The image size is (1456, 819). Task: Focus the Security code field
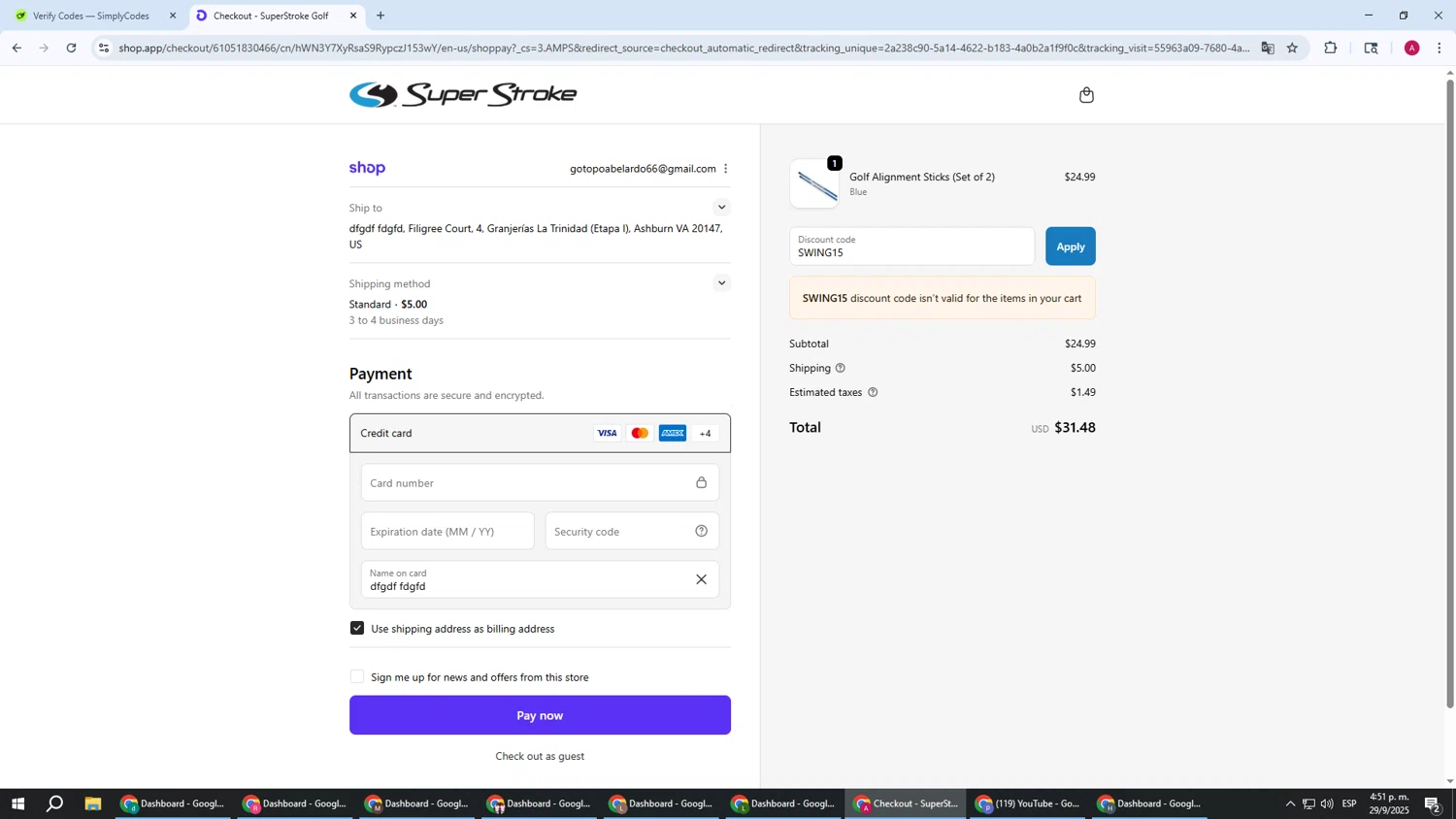[632, 531]
